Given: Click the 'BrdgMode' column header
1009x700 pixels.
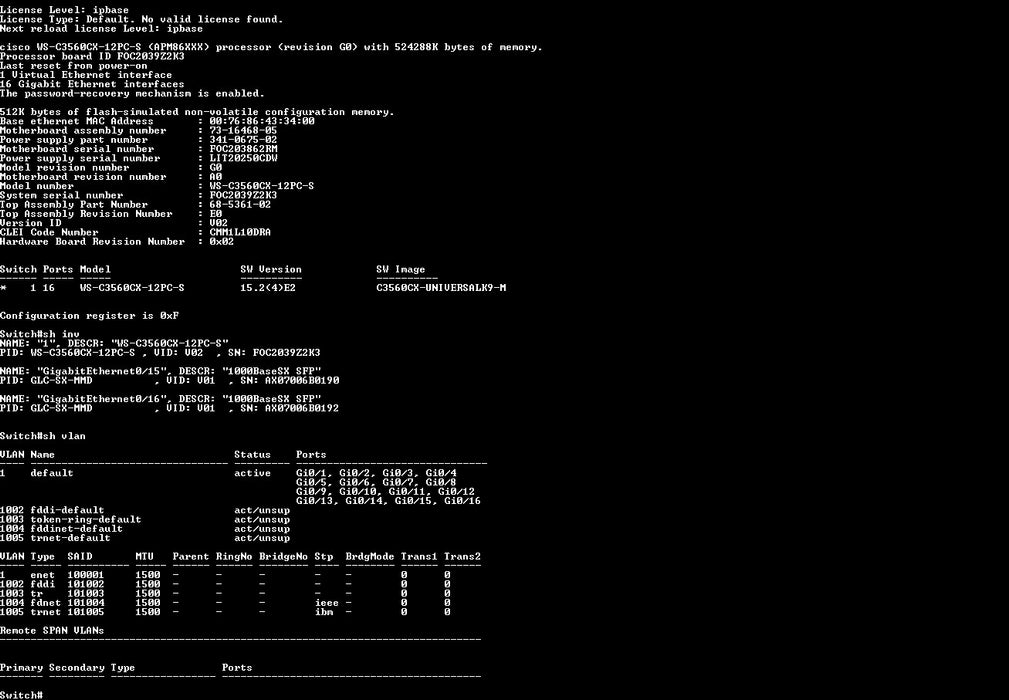Looking at the screenshot, I should click(x=369, y=557).
